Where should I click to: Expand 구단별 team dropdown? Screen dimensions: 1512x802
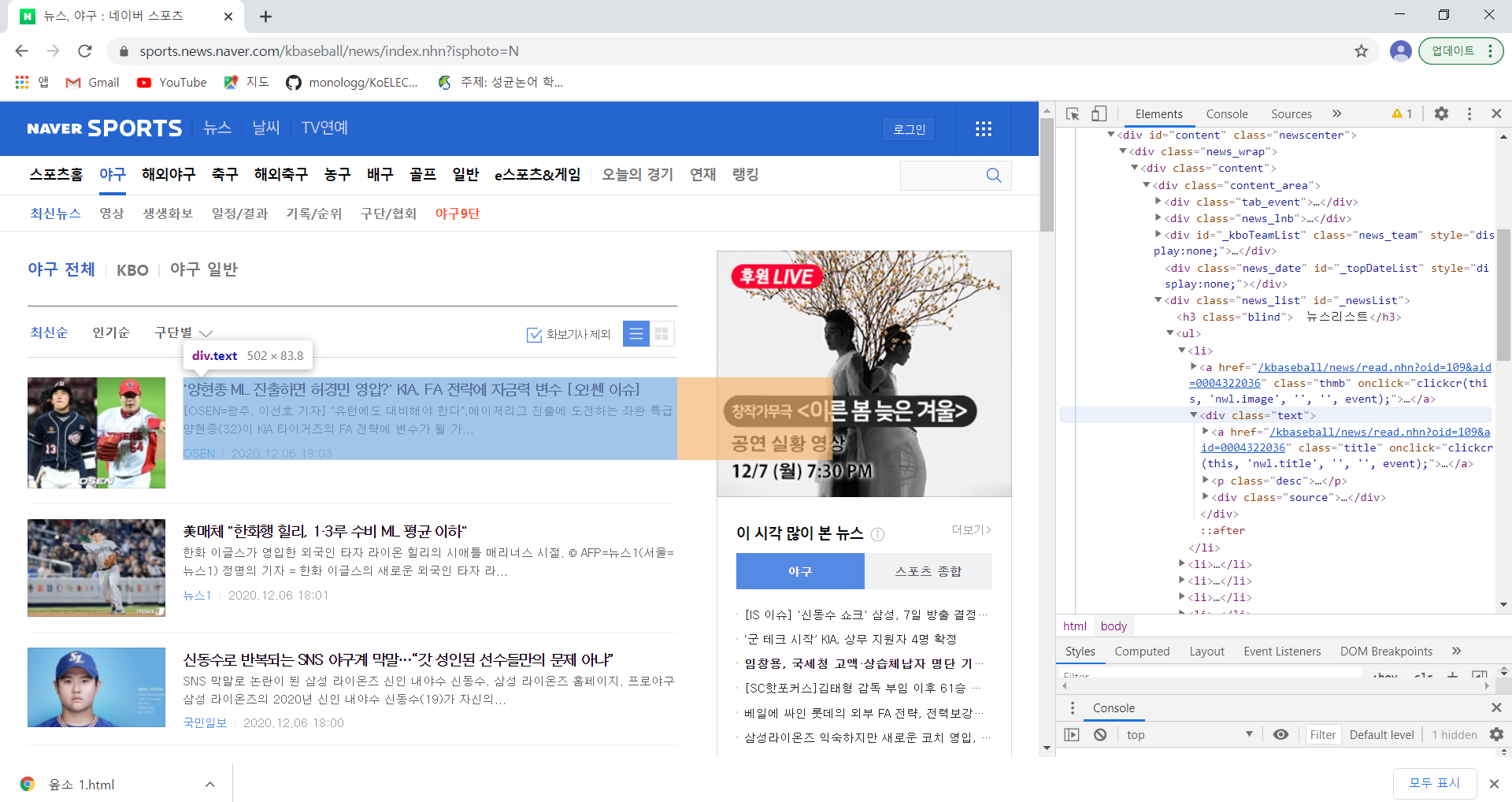[x=183, y=333]
